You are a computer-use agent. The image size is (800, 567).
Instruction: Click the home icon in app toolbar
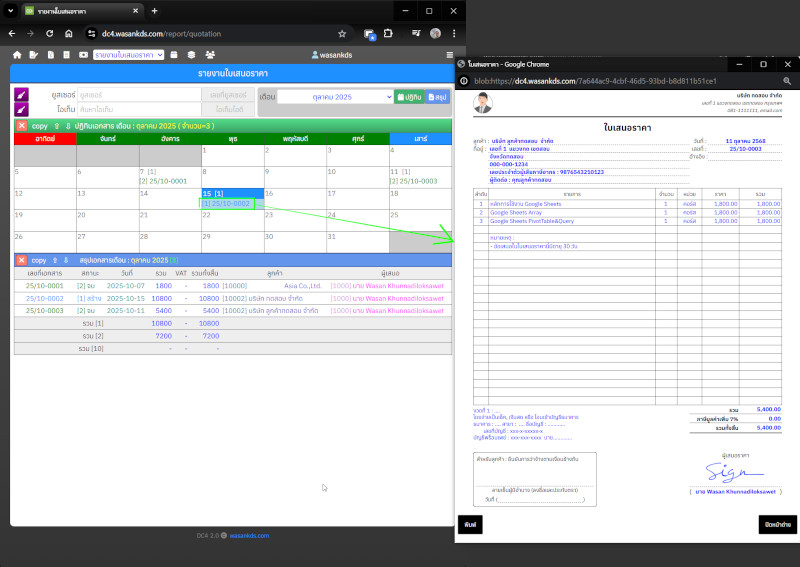click(x=17, y=54)
